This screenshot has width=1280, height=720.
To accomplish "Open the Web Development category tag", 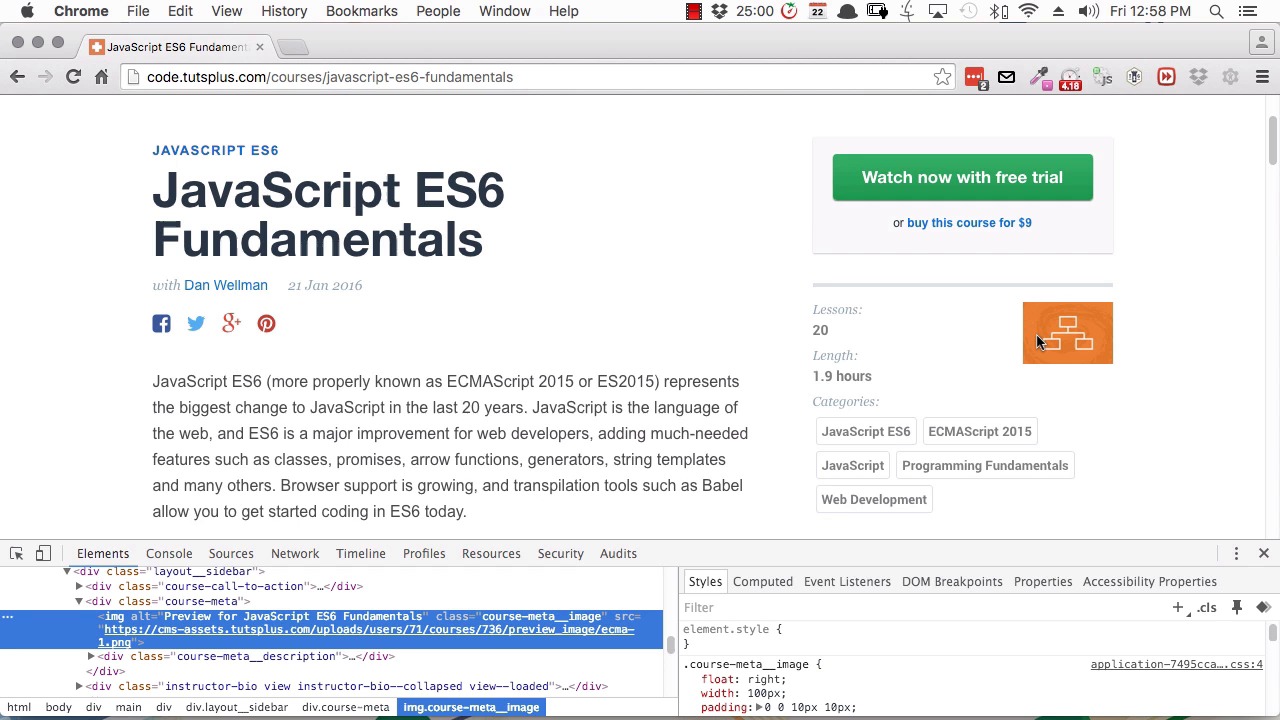I will [x=874, y=499].
